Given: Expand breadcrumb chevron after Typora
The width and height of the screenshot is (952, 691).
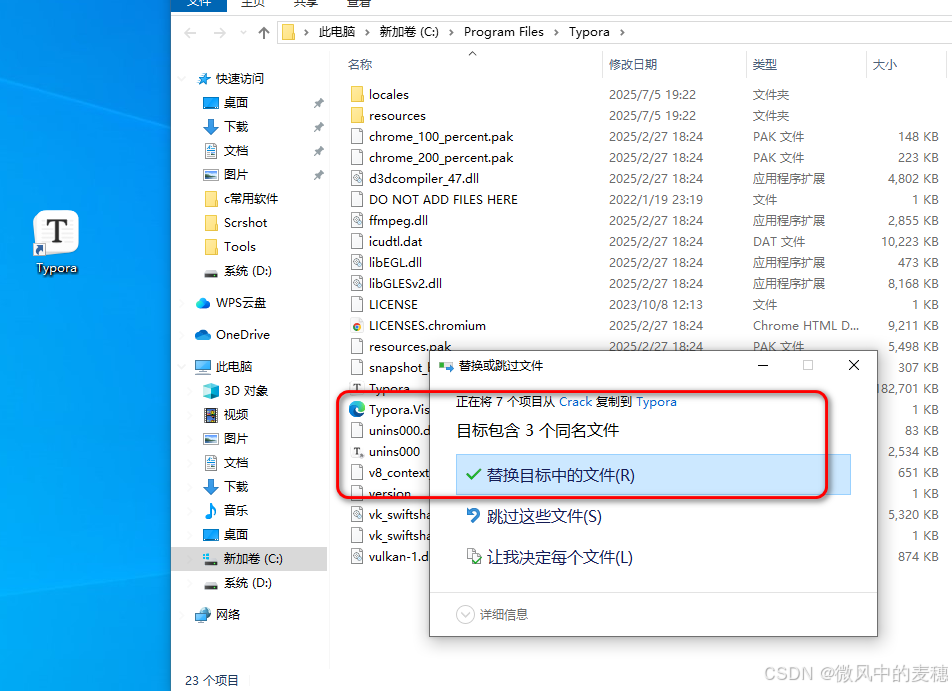Looking at the screenshot, I should point(622,32).
